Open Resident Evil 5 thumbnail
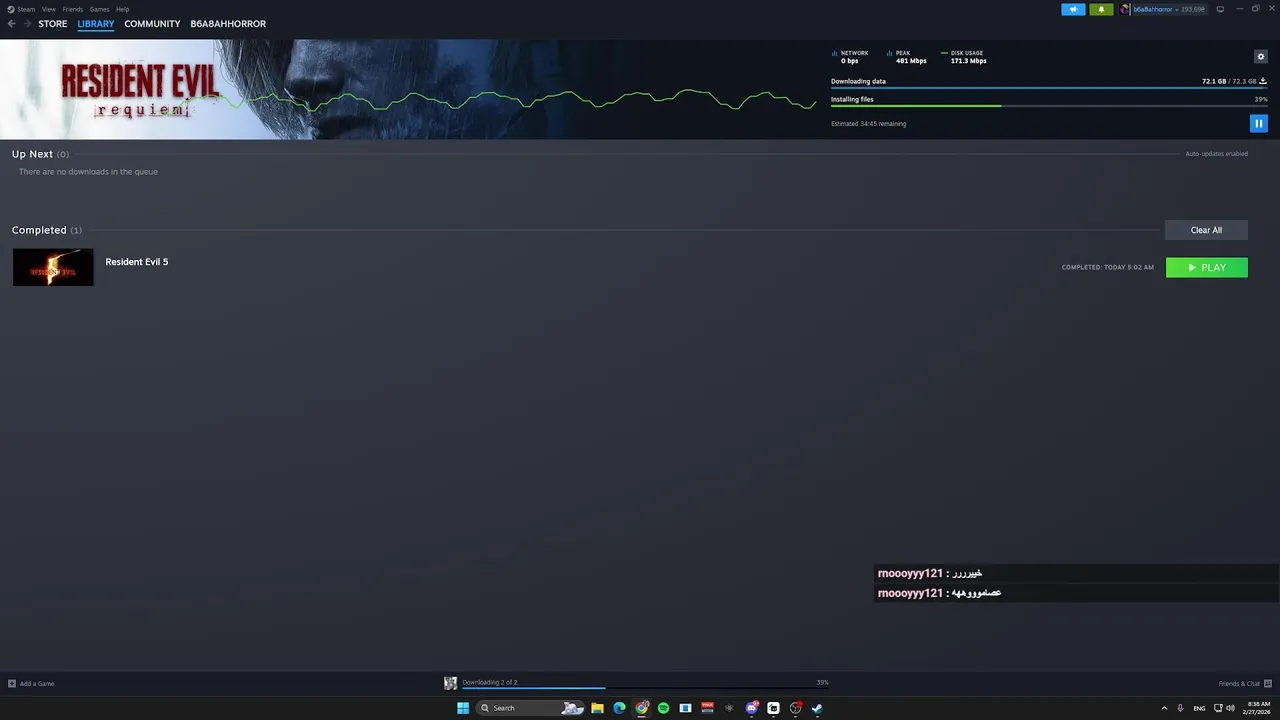The image size is (1280, 720). point(53,267)
